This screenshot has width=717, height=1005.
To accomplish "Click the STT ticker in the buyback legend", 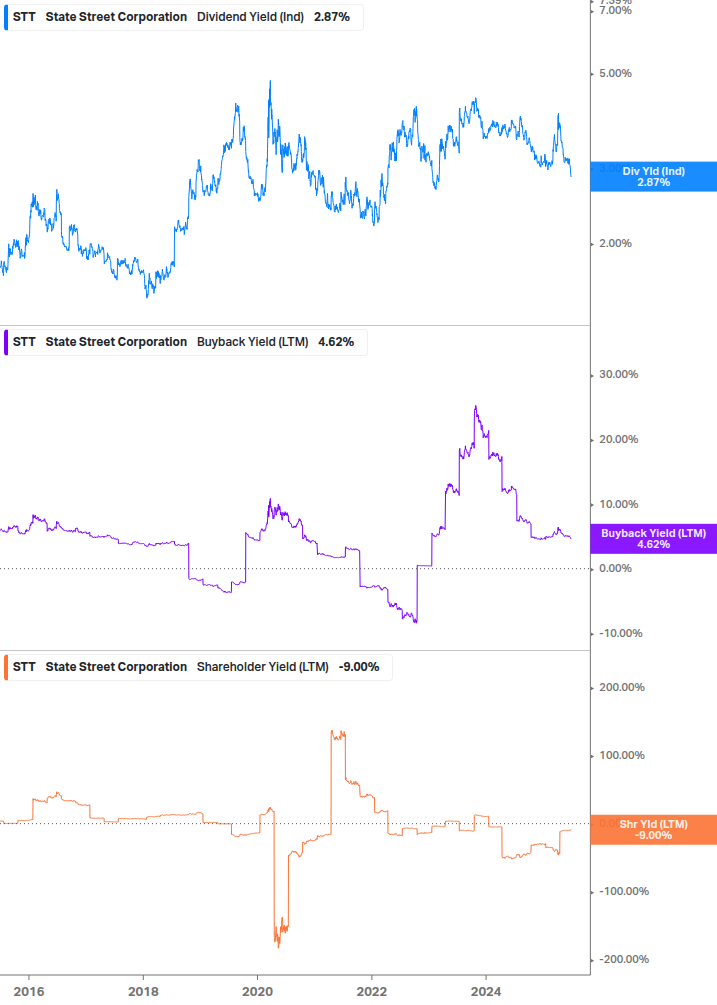I will coord(24,342).
